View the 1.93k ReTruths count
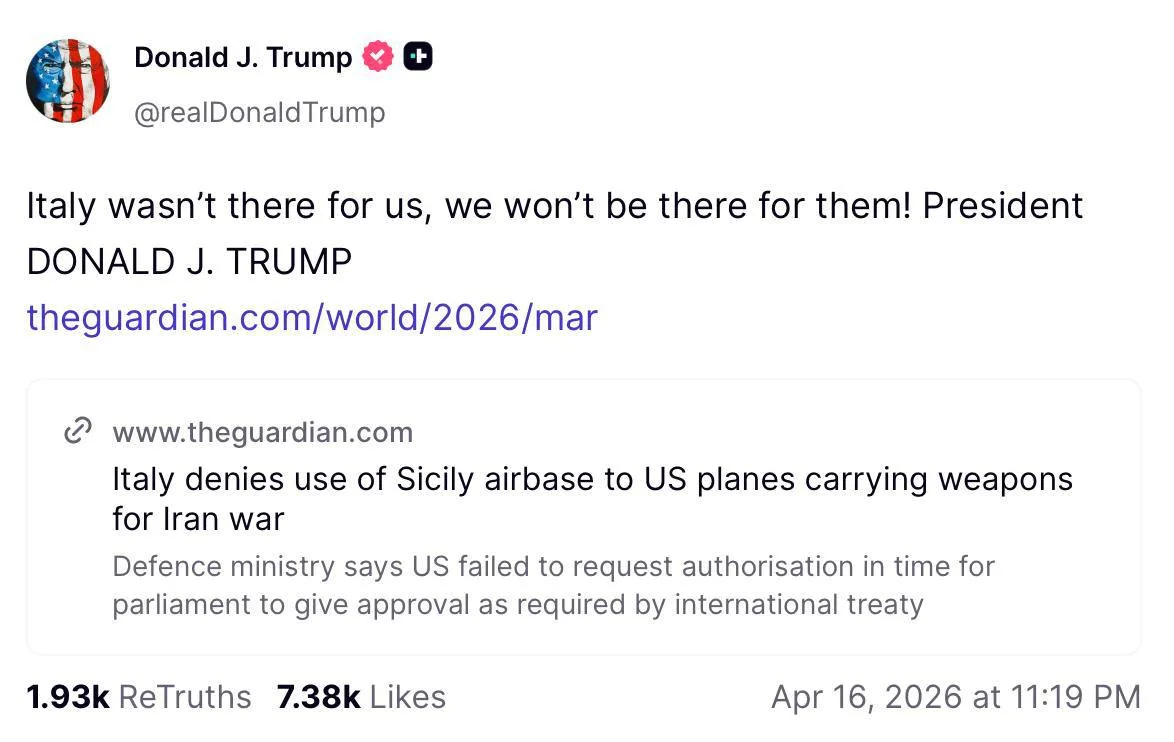 pos(68,697)
